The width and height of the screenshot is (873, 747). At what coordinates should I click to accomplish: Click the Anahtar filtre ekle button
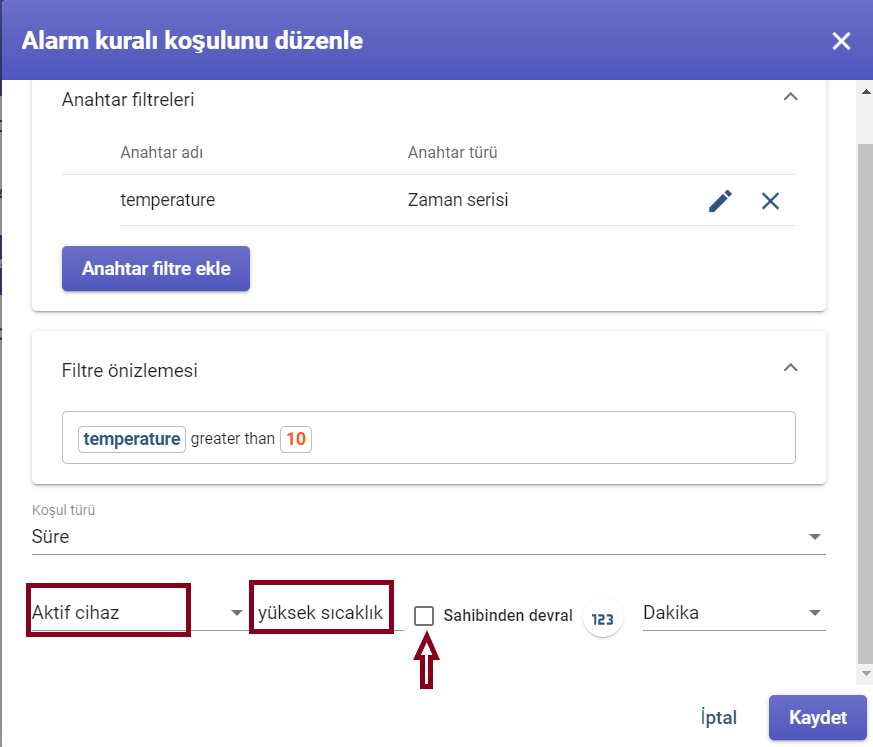[x=156, y=268]
